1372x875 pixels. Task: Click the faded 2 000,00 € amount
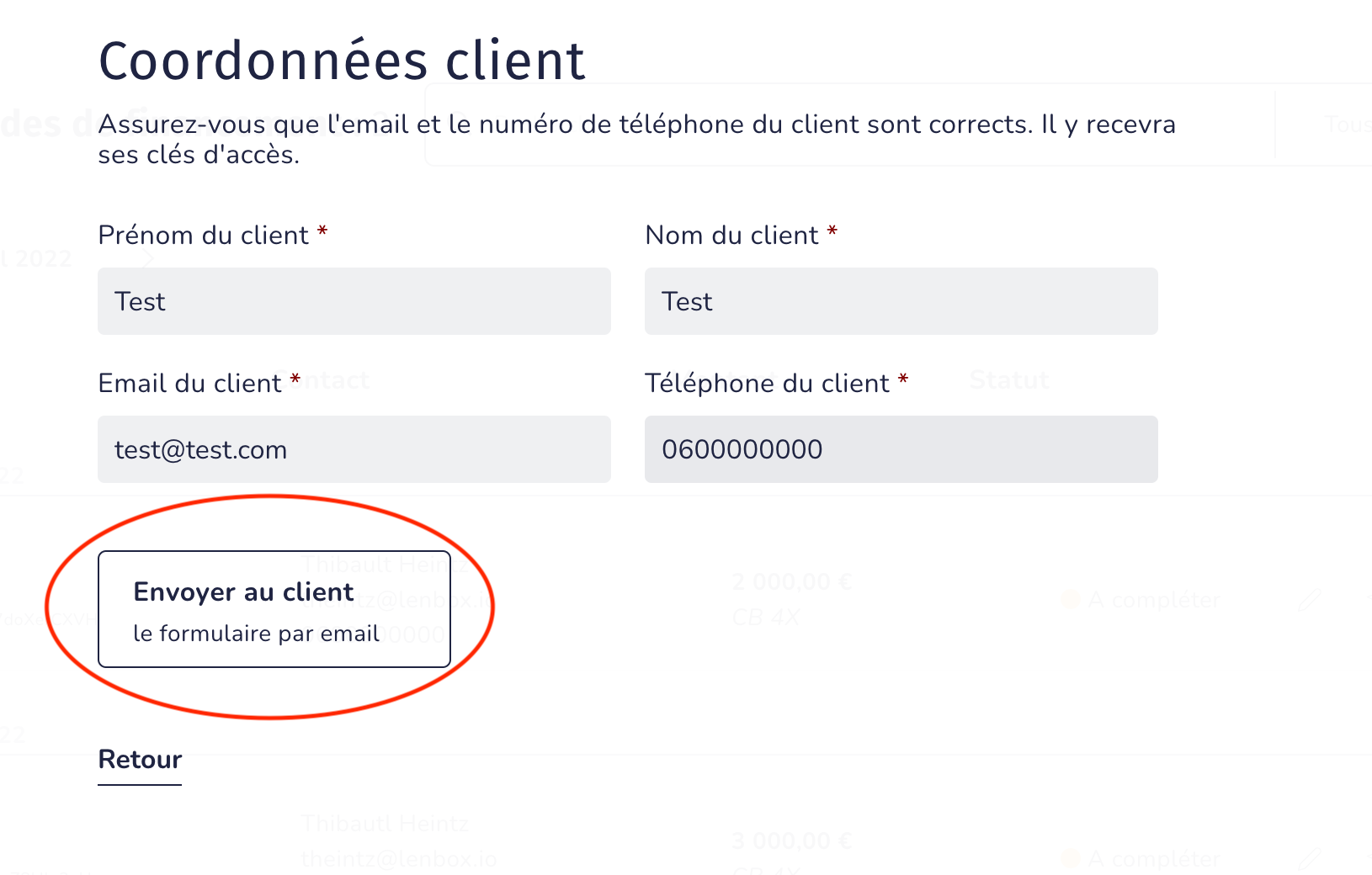point(792,581)
